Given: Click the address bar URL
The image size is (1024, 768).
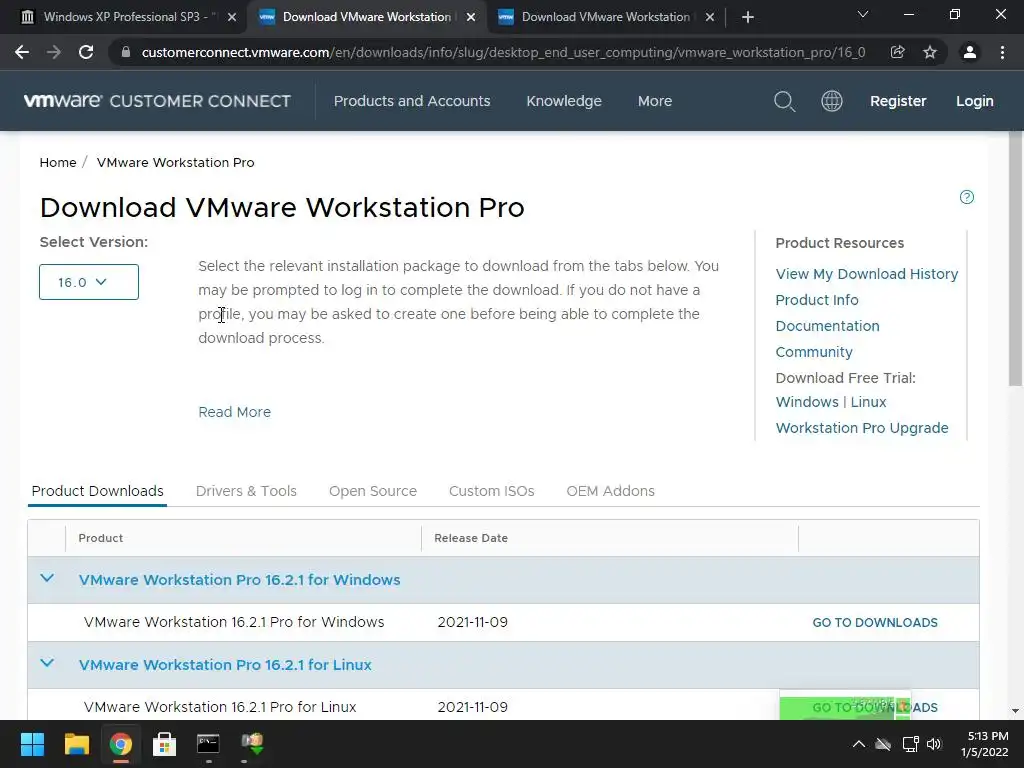Looking at the screenshot, I should click(x=503, y=52).
